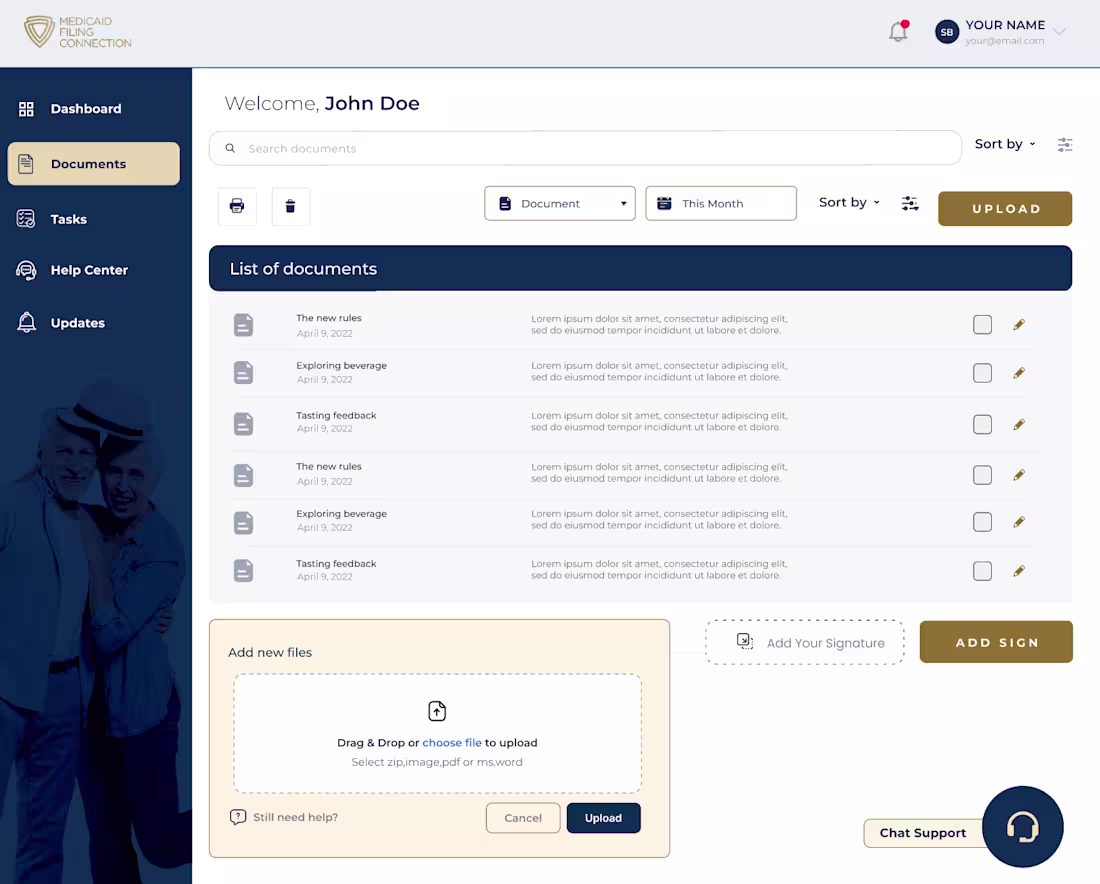Click the UPLOAD button
The height and width of the screenshot is (884, 1100).
click(x=1004, y=208)
